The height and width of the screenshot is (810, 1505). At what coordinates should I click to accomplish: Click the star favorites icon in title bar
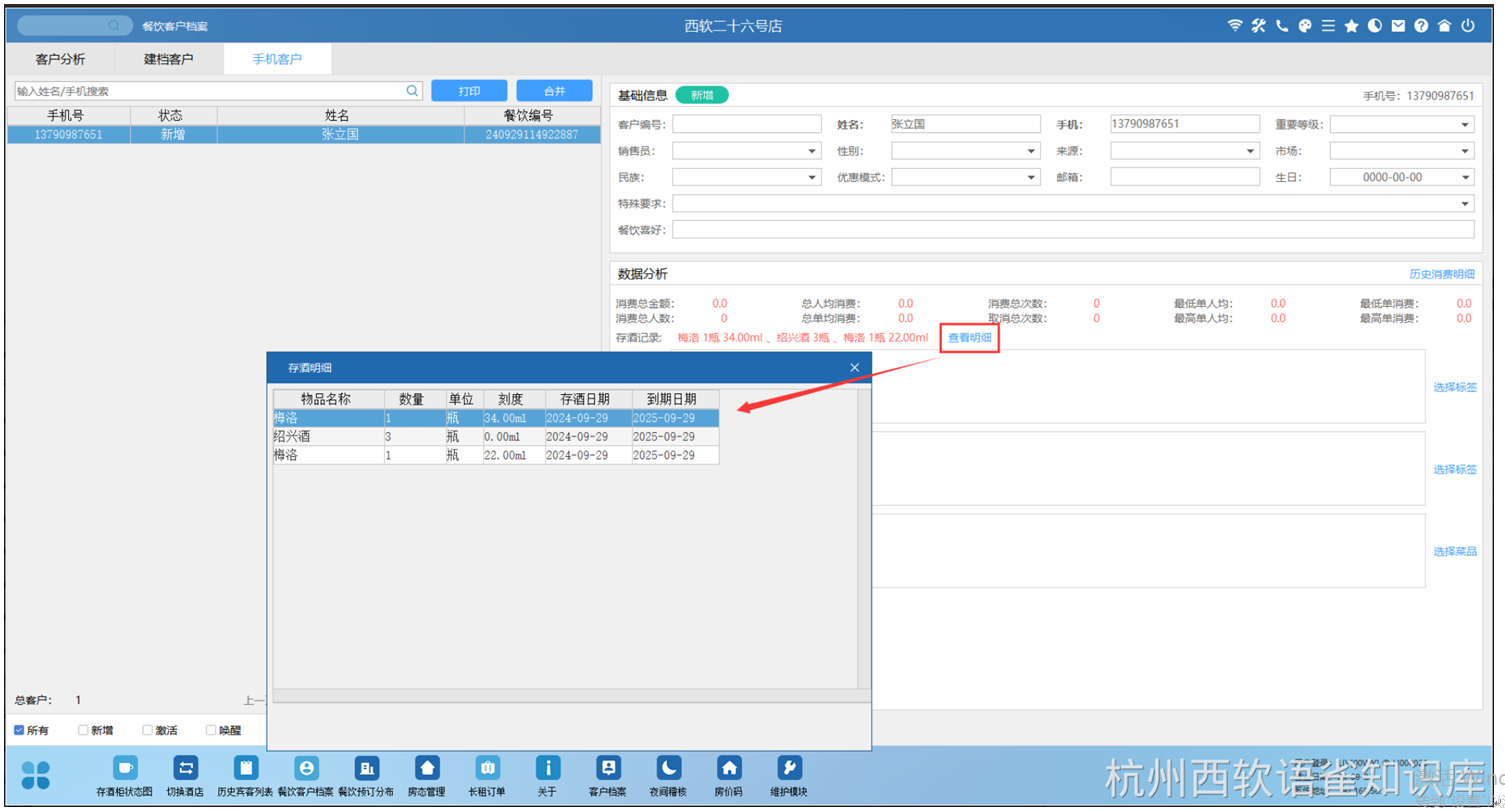point(1352,26)
